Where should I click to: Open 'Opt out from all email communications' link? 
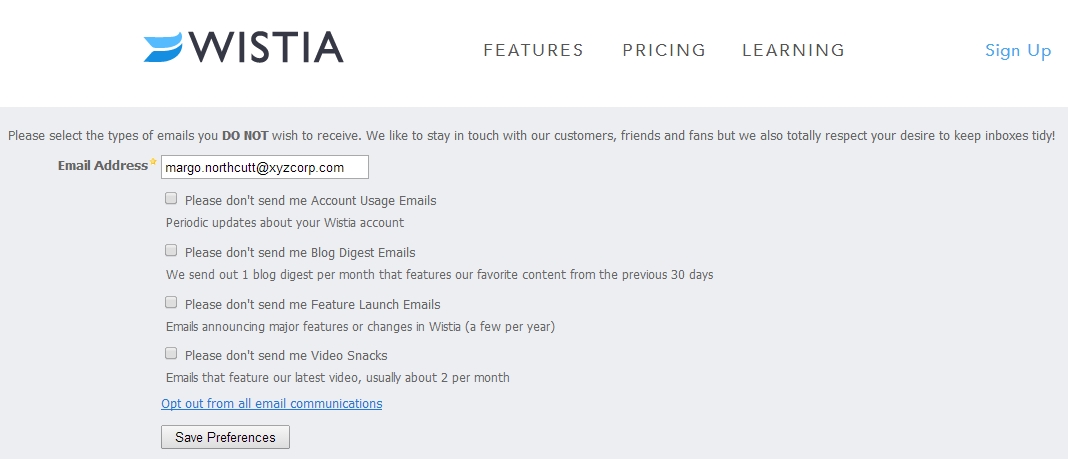tap(272, 404)
